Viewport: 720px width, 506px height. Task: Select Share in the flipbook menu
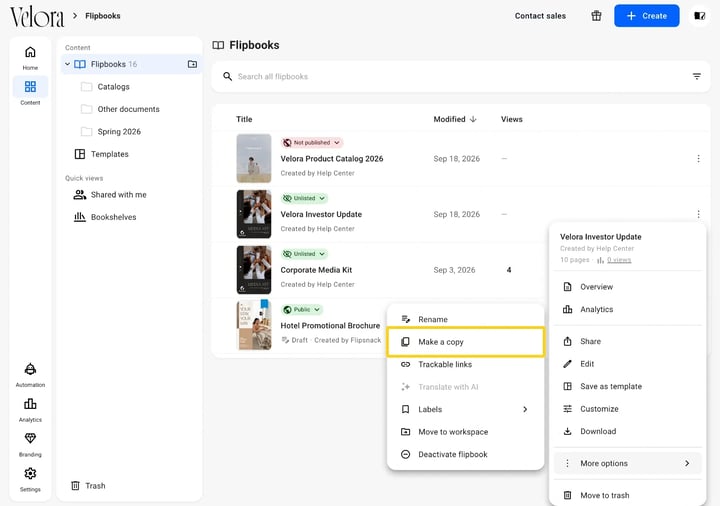coord(628,342)
